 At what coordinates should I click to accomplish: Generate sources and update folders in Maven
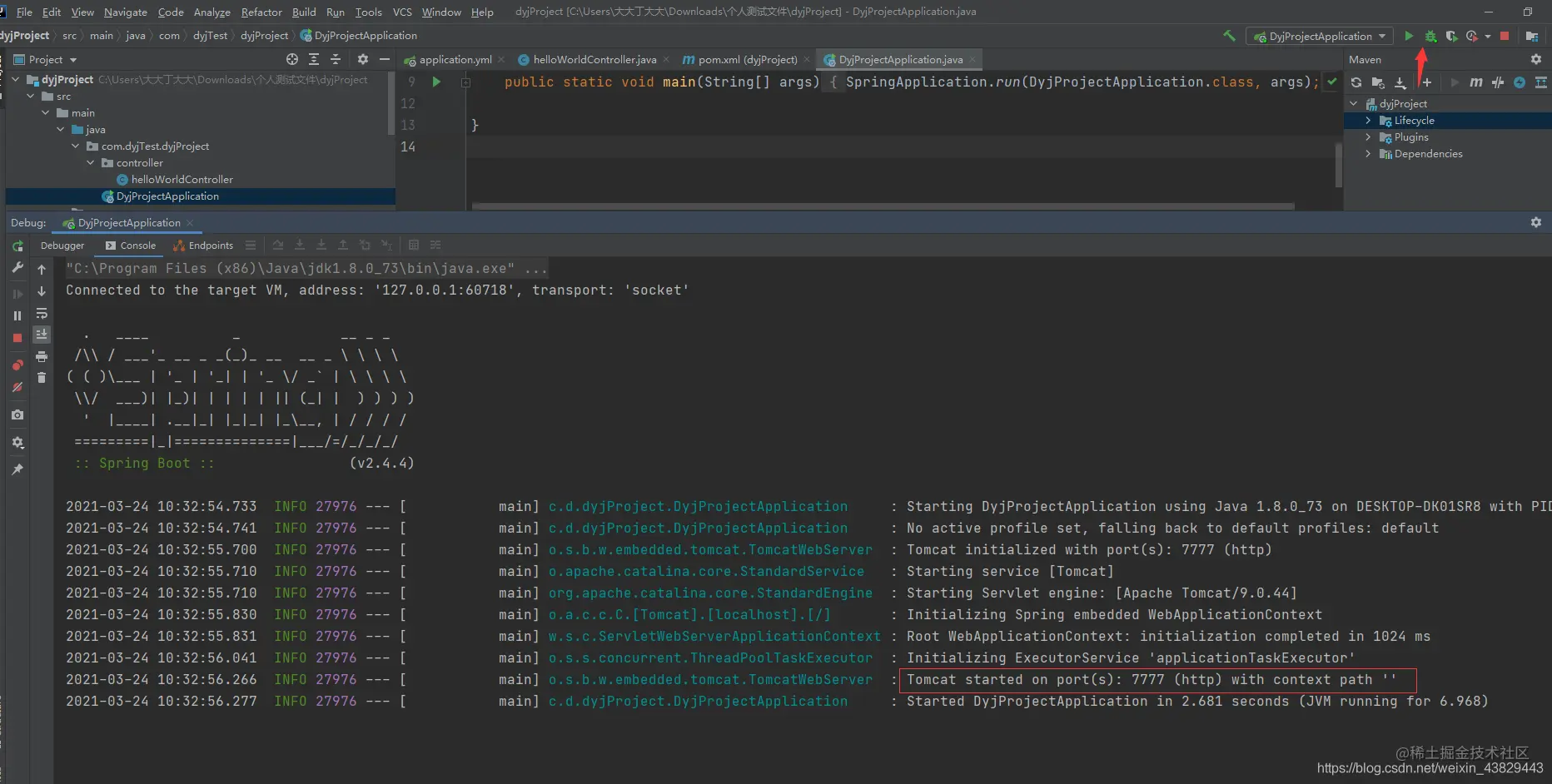coord(1378,82)
